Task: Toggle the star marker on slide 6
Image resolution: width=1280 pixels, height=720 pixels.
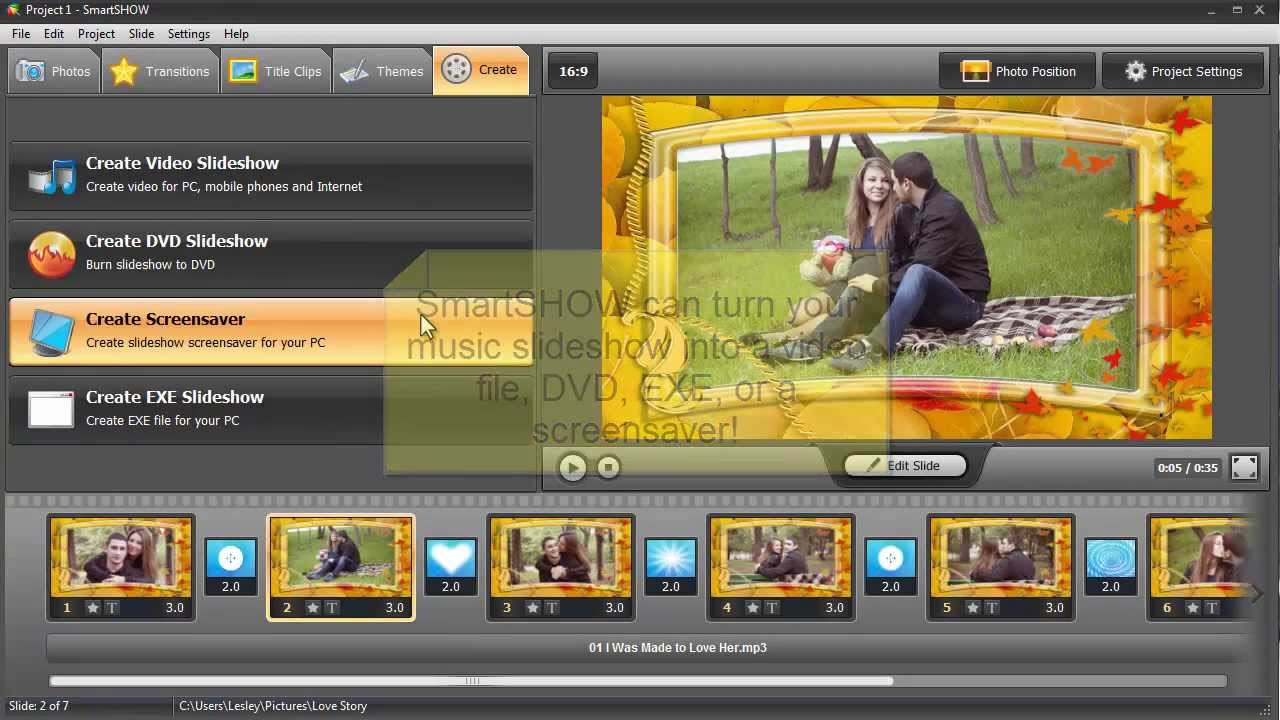Action: click(x=1190, y=607)
